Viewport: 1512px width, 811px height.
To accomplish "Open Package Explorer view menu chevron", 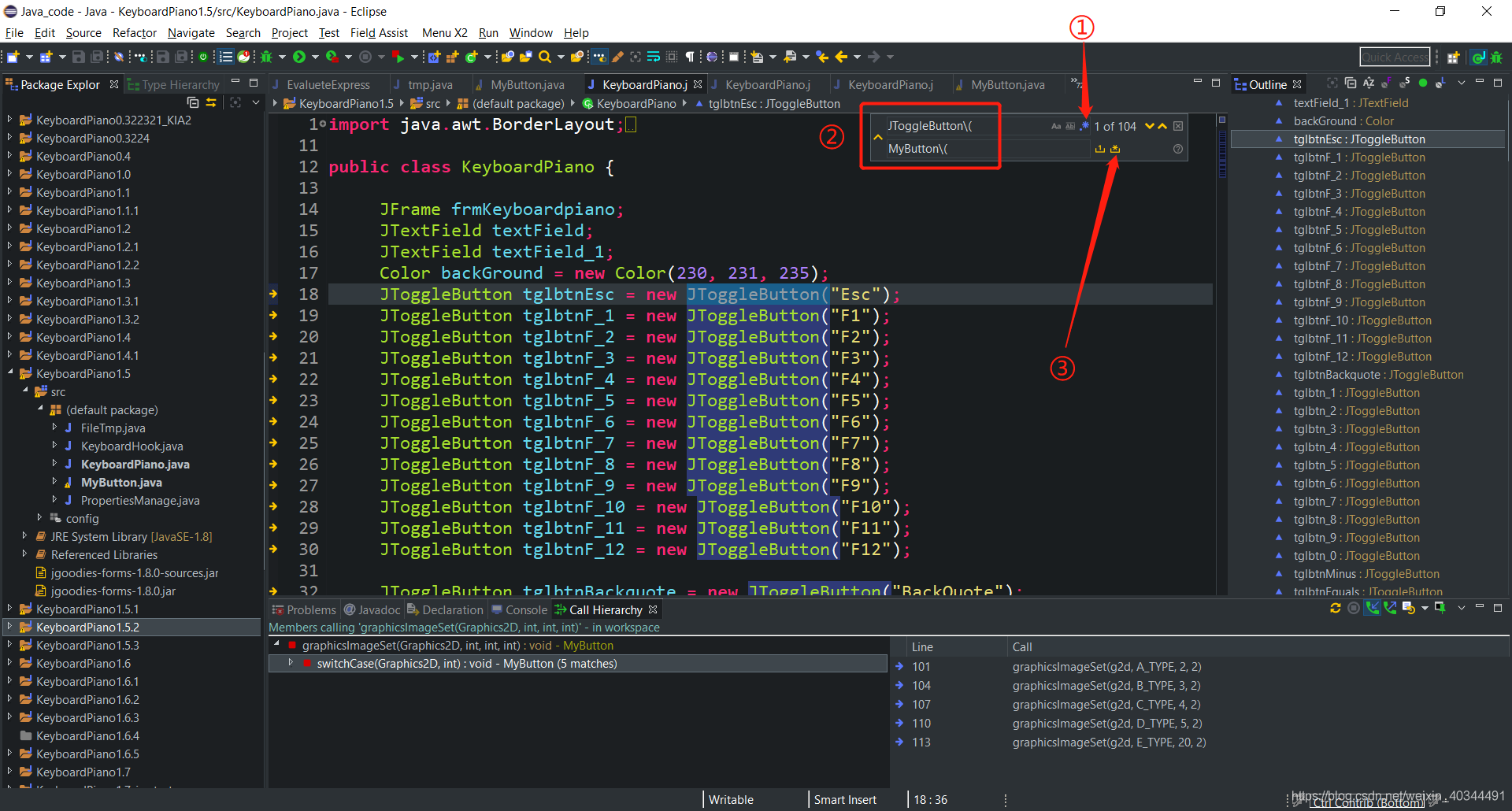I will click(255, 102).
